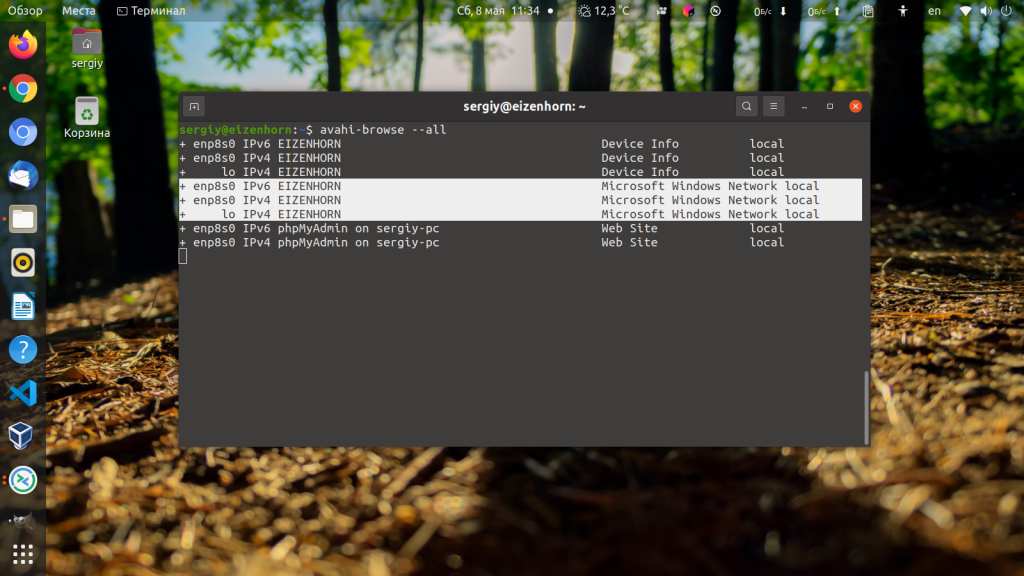Click lo IPv4 Microsoft Windows Network row

coord(520,214)
